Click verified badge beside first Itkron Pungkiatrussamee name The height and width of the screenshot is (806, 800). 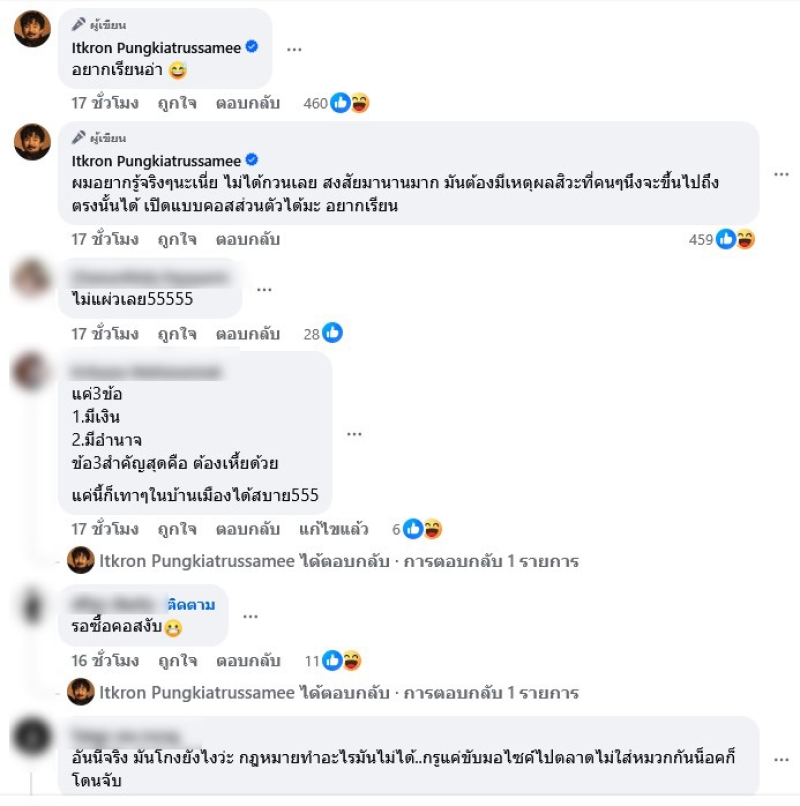(252, 47)
